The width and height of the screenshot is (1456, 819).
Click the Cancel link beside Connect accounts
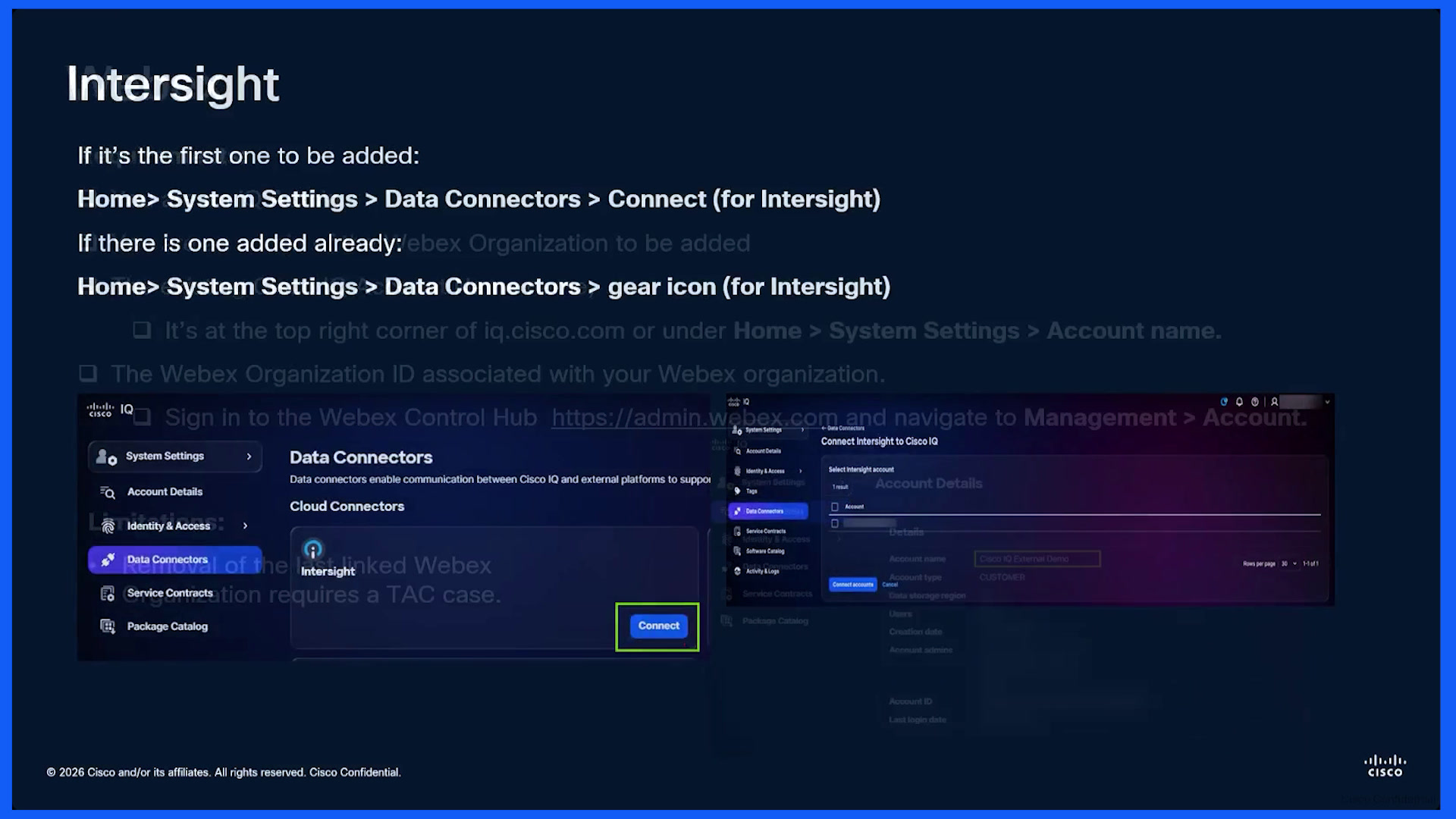(x=890, y=585)
